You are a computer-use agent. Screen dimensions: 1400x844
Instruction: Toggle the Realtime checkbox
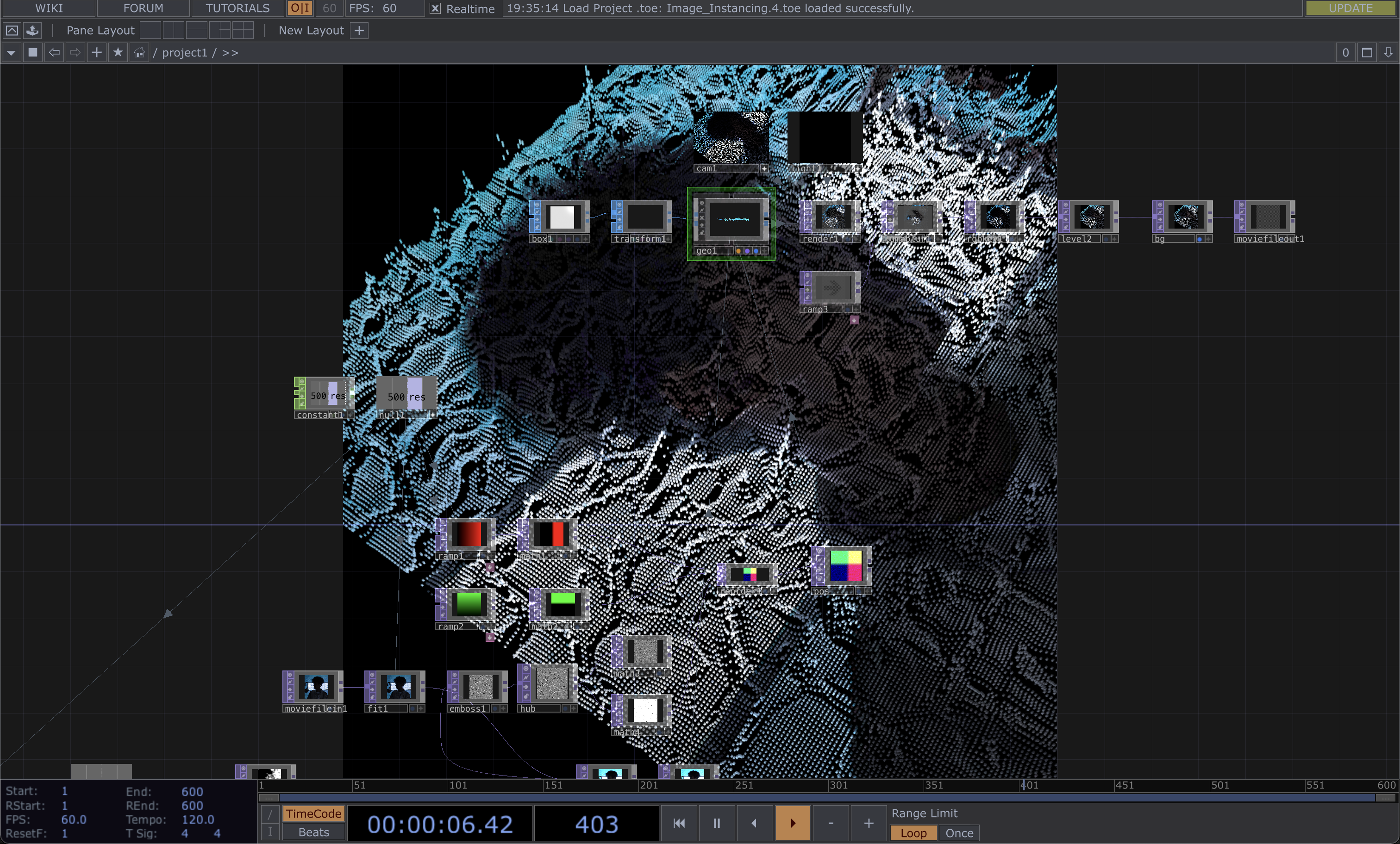435,8
